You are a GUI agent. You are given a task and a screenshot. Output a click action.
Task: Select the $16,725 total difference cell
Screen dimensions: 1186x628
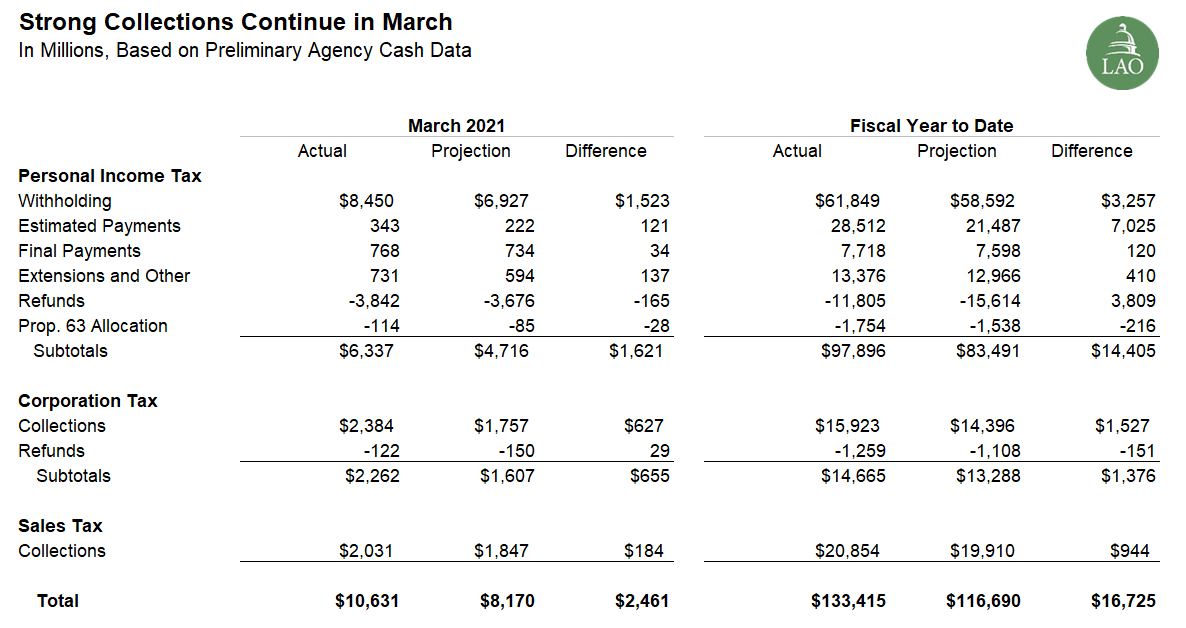click(1123, 601)
